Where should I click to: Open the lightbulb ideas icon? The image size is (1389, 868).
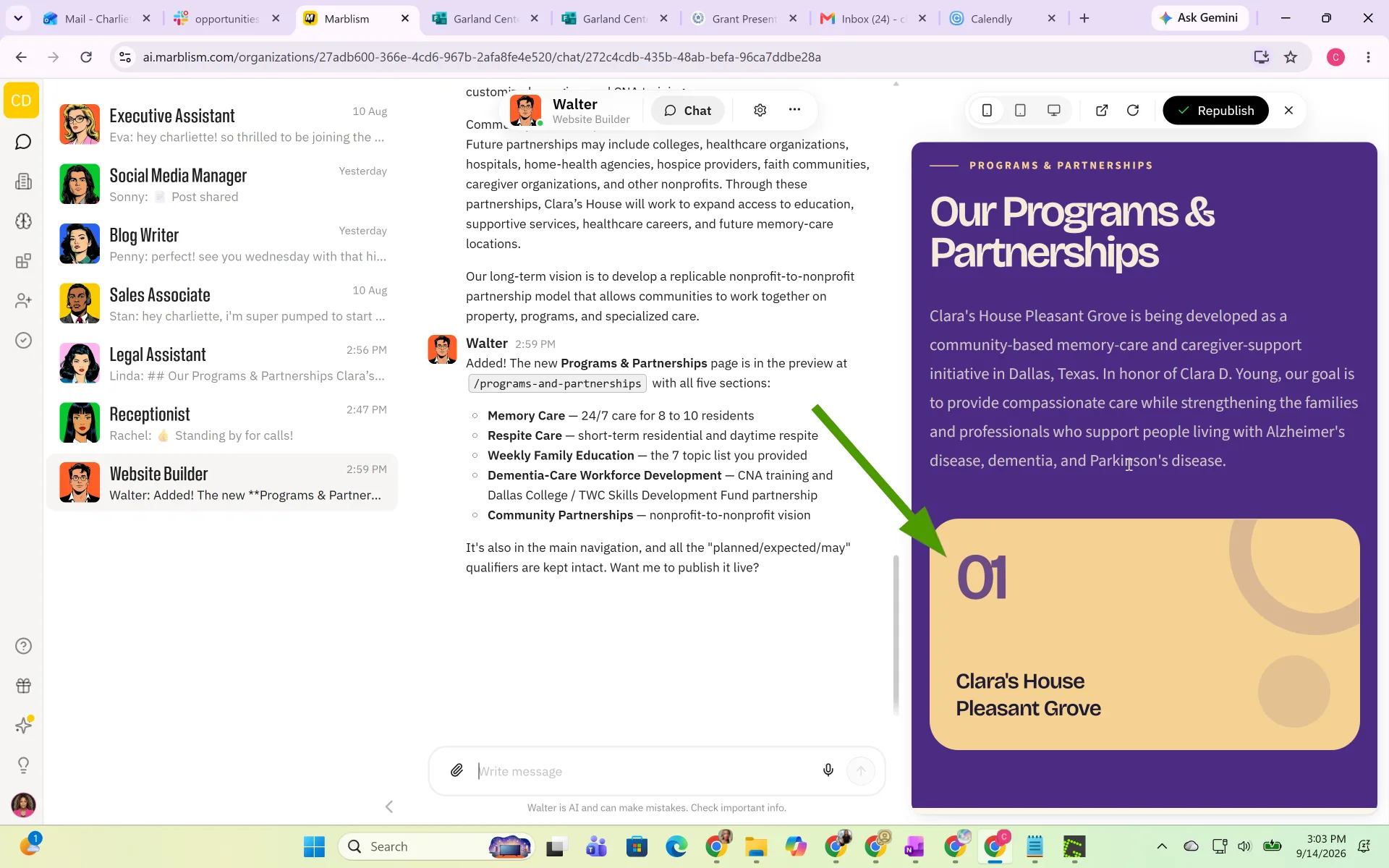pyautogui.click(x=23, y=765)
